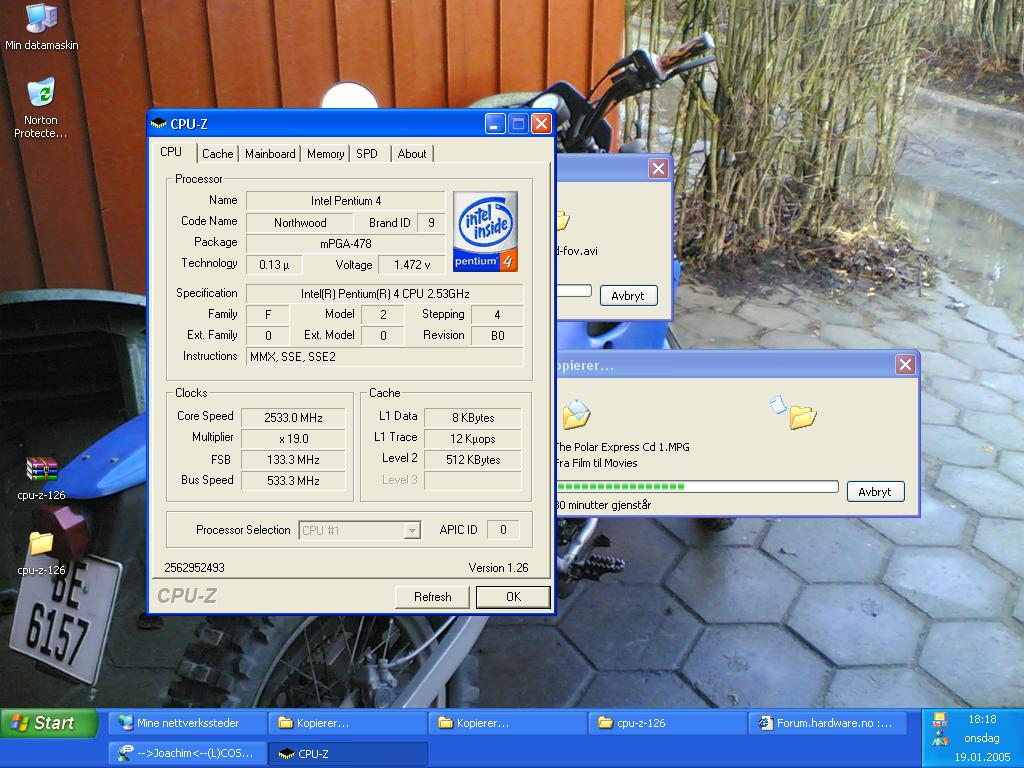This screenshot has height=768, width=1024.
Task: Click destination folder icon in Polar Express copy dialog
Action: [802, 416]
